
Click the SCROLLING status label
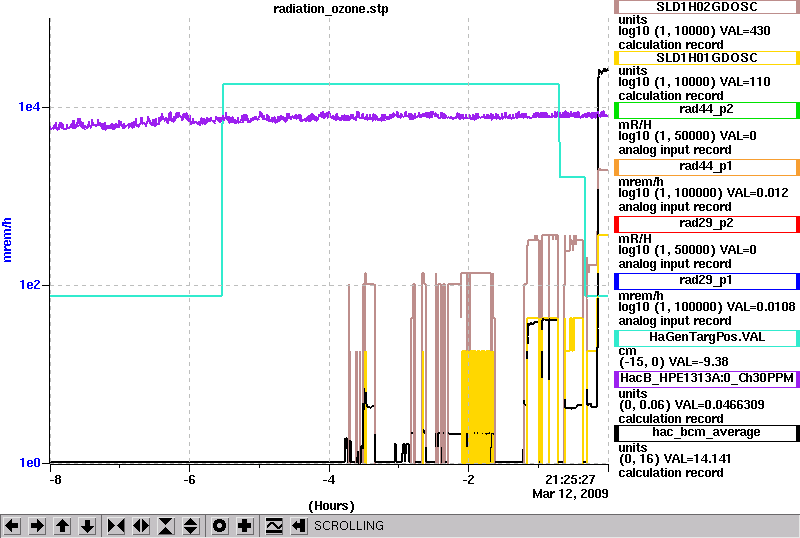click(348, 526)
